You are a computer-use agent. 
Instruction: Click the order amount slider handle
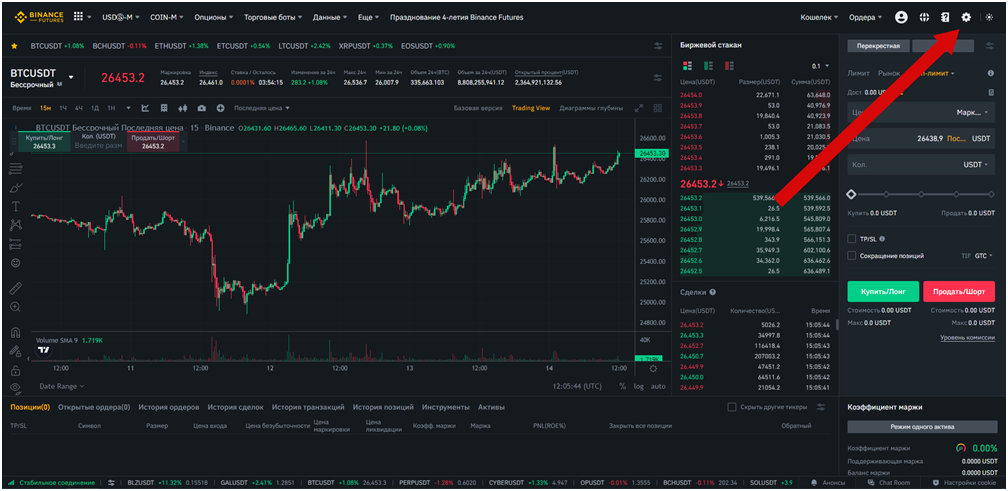(852, 194)
